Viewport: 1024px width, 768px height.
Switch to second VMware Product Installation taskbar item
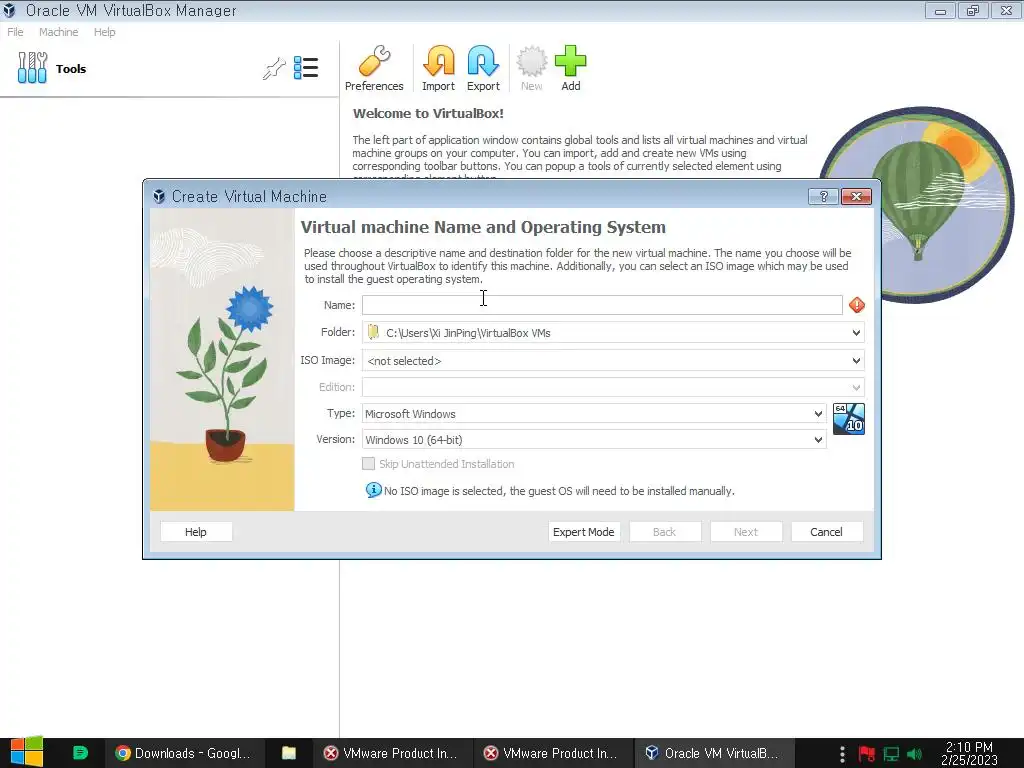pyautogui.click(x=552, y=753)
